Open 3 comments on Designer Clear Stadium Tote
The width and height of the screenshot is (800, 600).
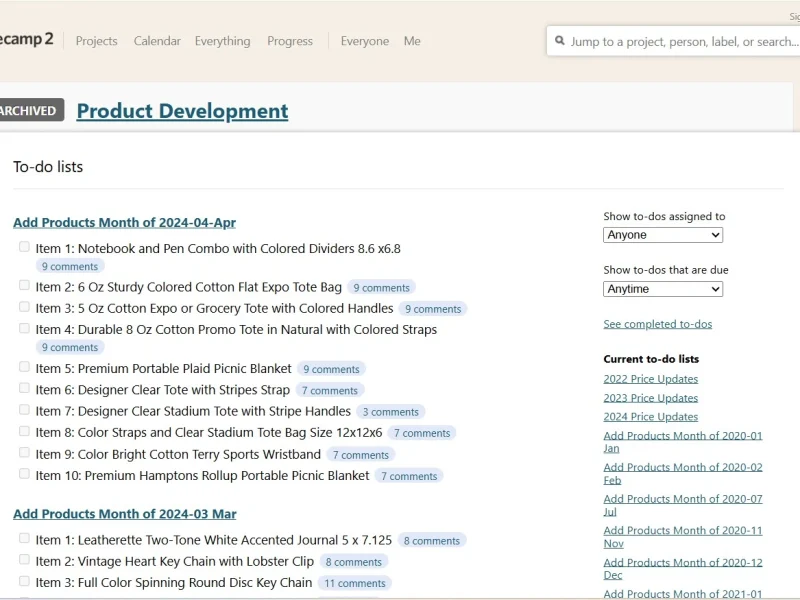point(391,412)
